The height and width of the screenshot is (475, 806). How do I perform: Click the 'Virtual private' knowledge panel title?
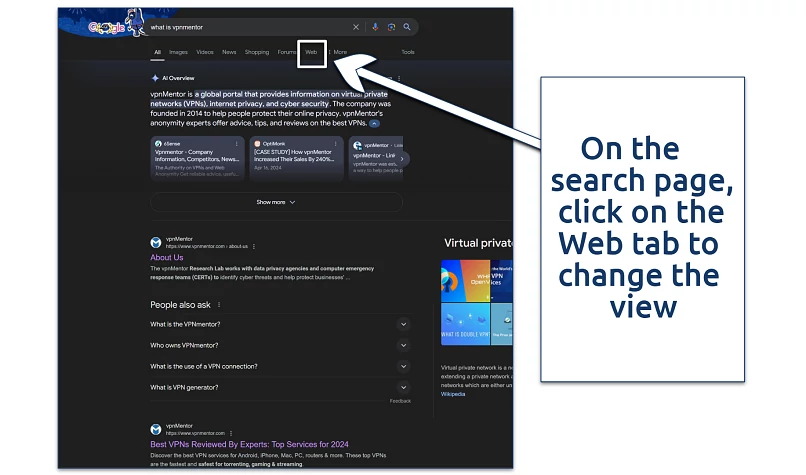(x=478, y=243)
